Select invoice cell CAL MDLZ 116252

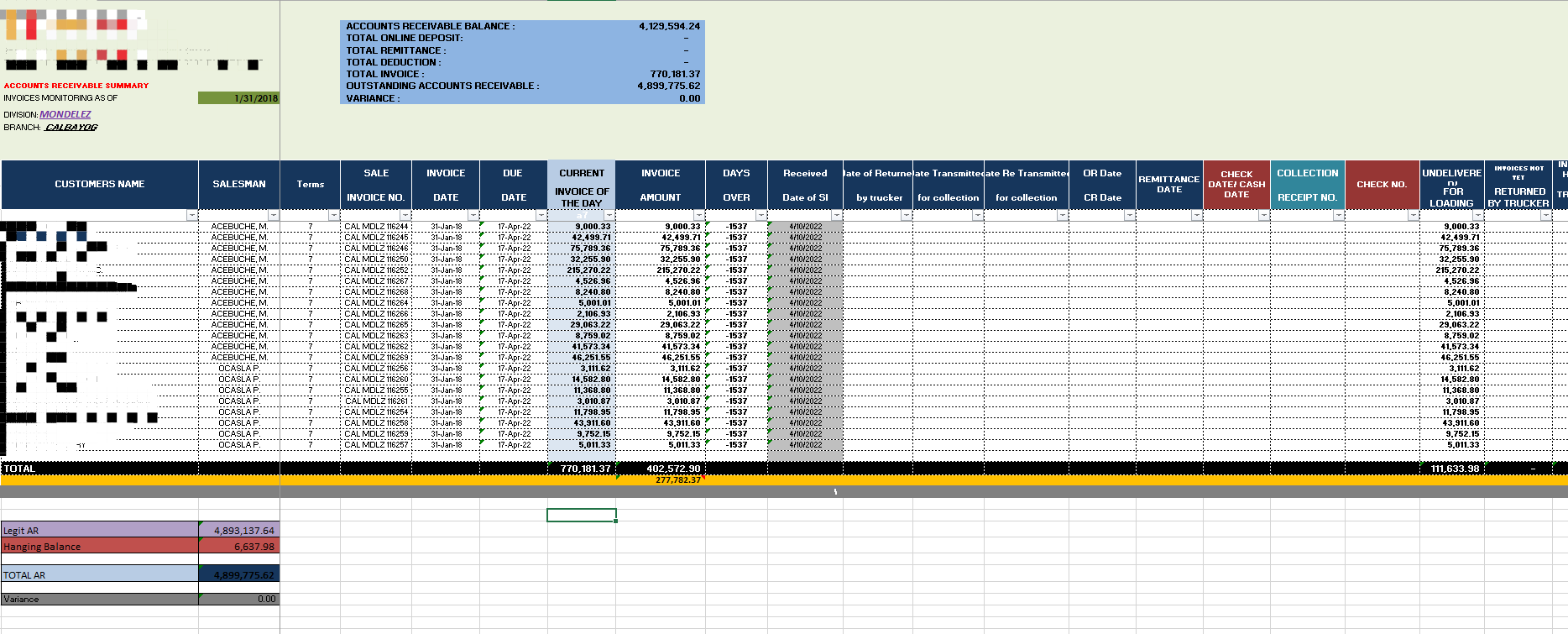pyautogui.click(x=376, y=270)
